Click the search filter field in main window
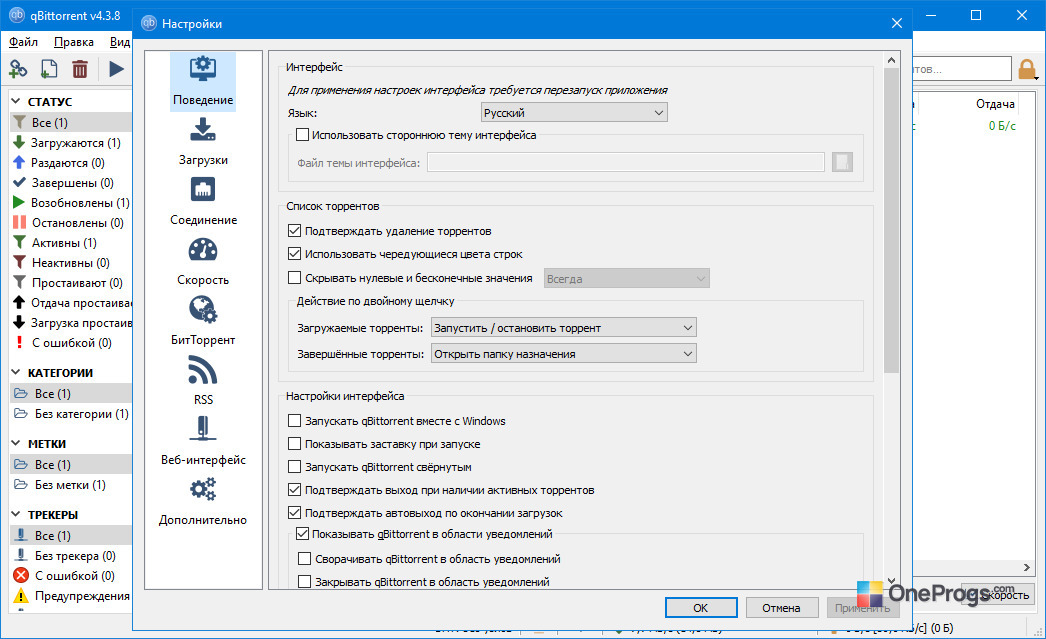1046x639 pixels. click(x=961, y=69)
